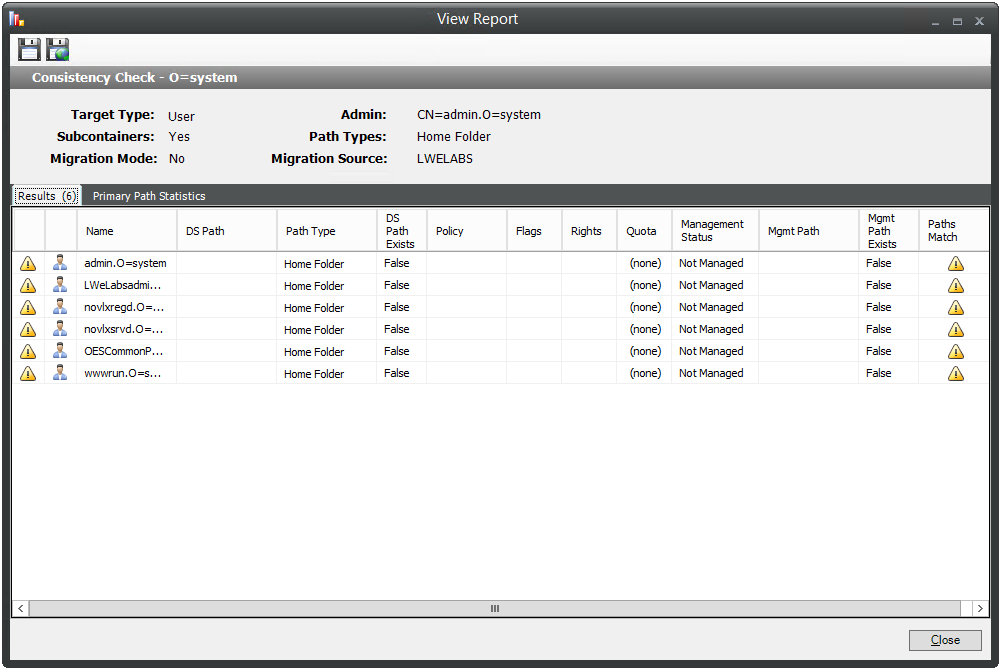
Task: Click the Rights column header
Action: tap(589, 231)
